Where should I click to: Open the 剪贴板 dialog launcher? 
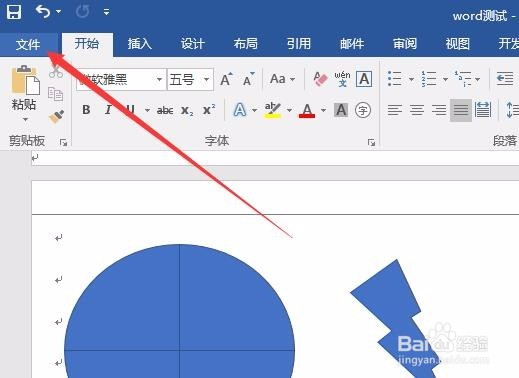pyautogui.click(x=63, y=143)
